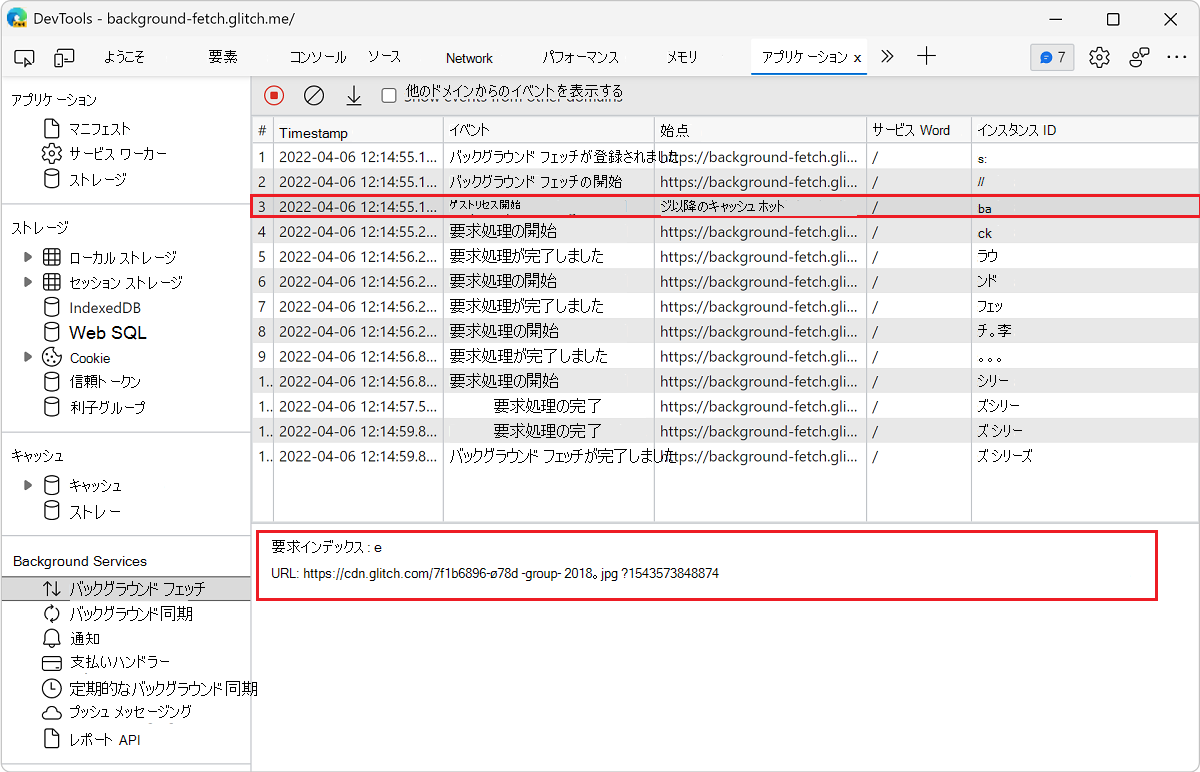Clear all recorded background fetch events
Viewport: 1200px width, 772px height.
coord(313,95)
